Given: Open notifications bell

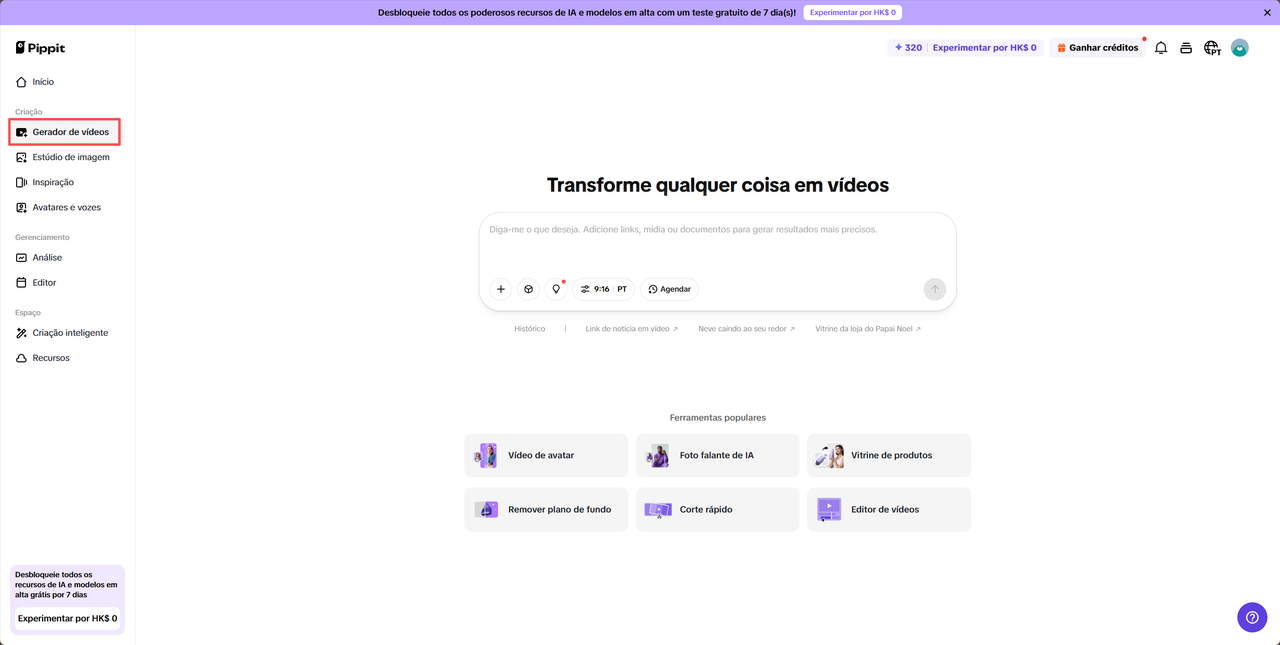Looking at the screenshot, I should point(1160,47).
